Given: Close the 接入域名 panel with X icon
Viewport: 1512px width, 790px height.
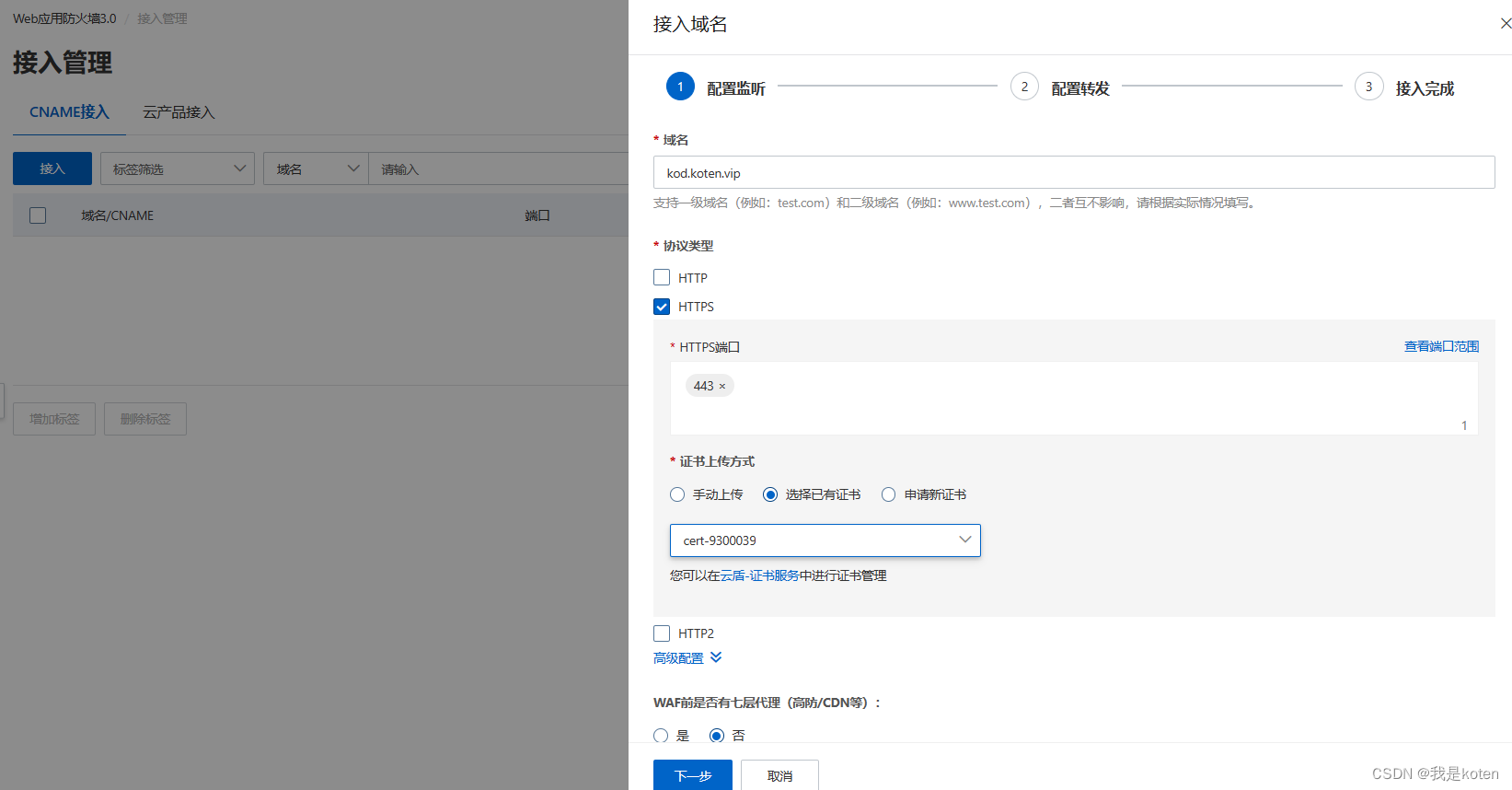Looking at the screenshot, I should coord(1506,24).
